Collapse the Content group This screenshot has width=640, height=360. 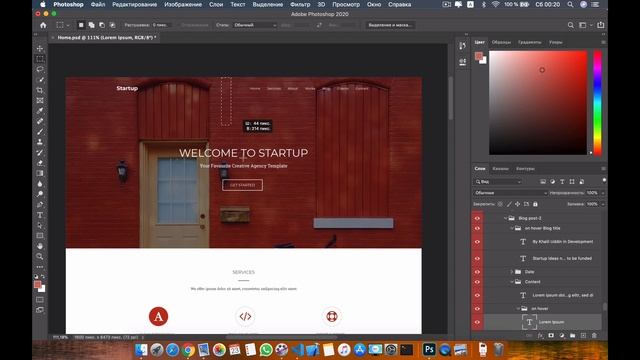(512, 282)
